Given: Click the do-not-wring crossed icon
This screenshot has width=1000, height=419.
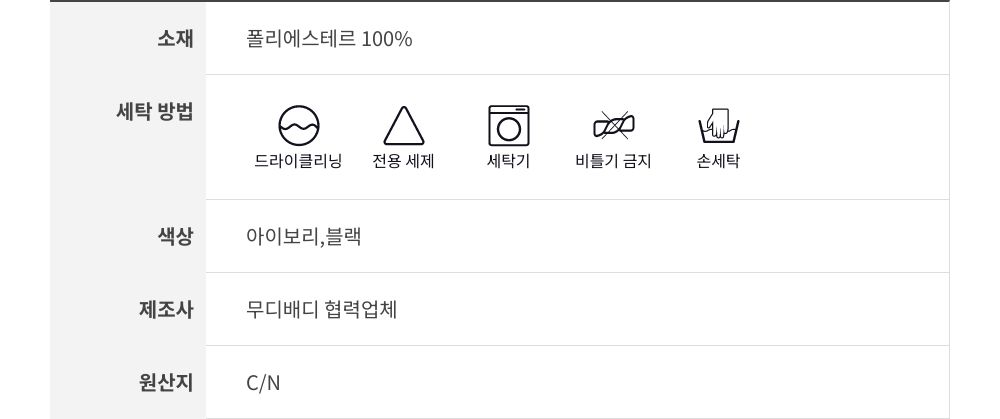Looking at the screenshot, I should [x=613, y=126].
